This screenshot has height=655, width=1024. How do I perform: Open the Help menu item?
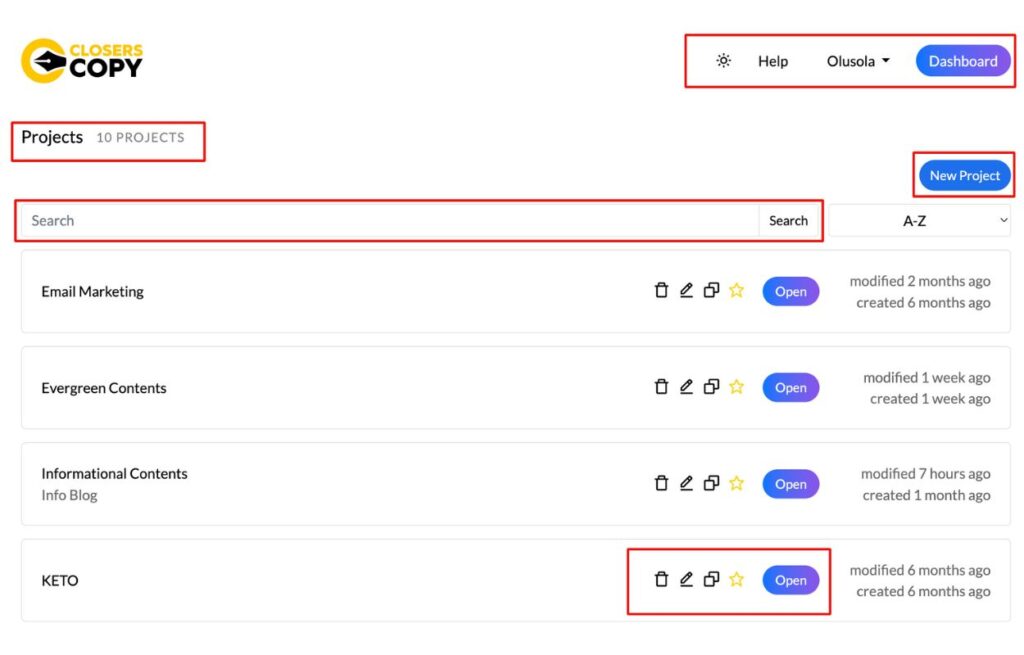(773, 61)
